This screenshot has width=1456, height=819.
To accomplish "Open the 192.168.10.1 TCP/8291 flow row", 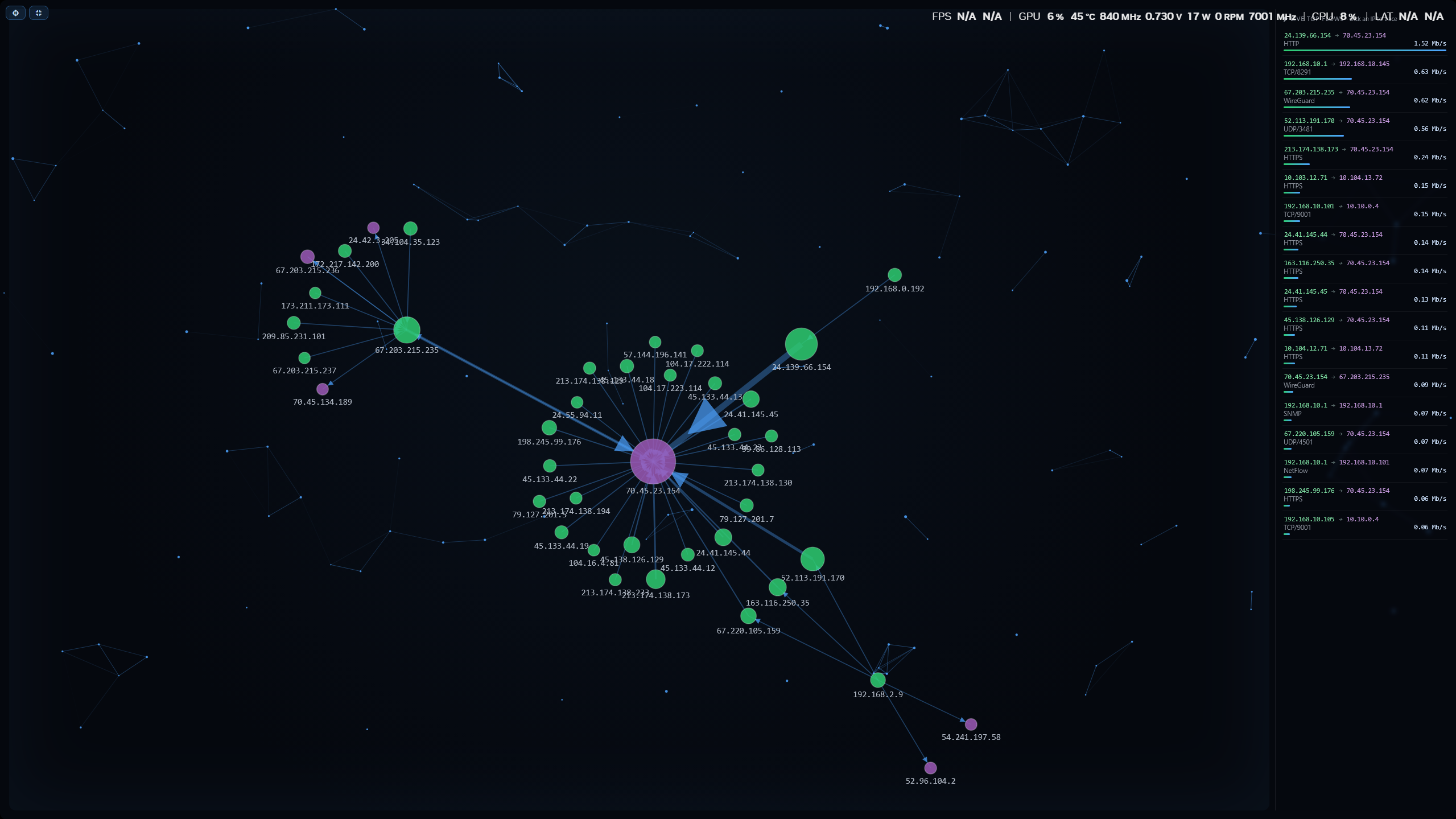I will click(x=1364, y=69).
